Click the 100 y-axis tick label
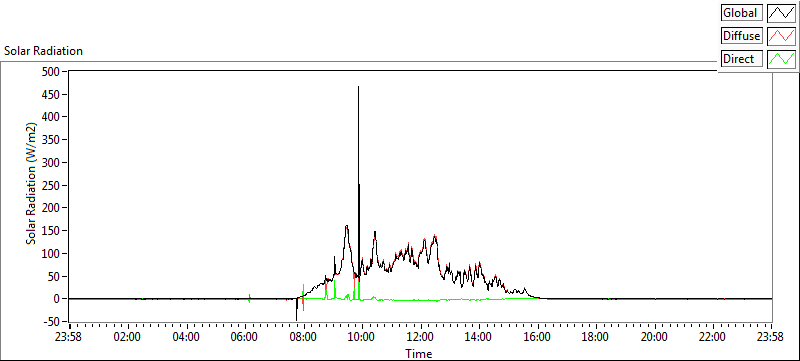This screenshot has width=800, height=361. [50, 253]
